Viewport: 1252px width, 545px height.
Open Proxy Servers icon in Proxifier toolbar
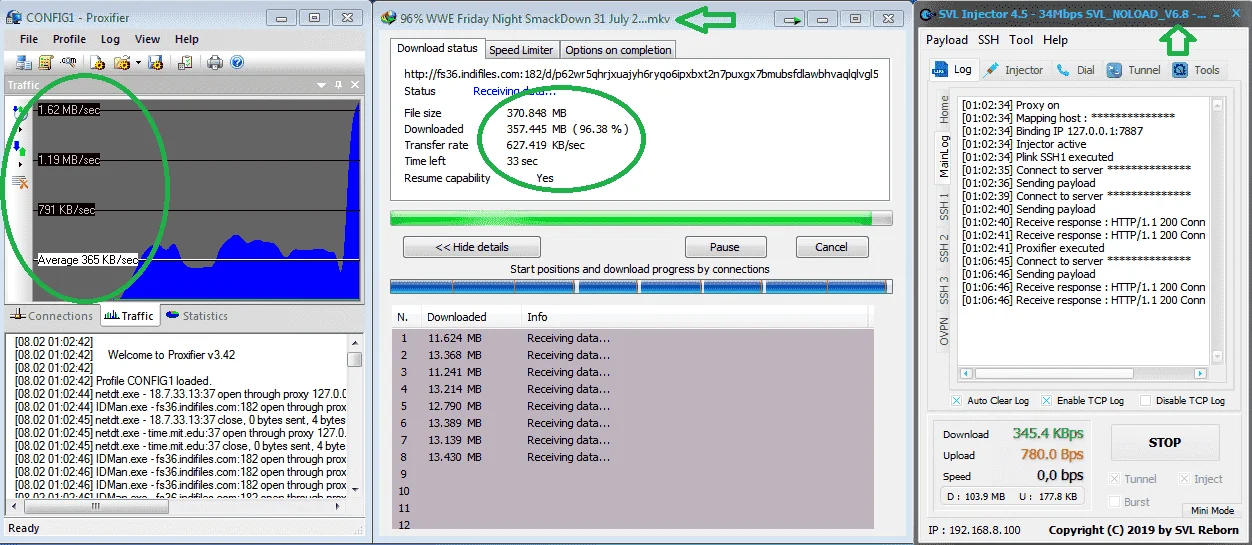23,62
